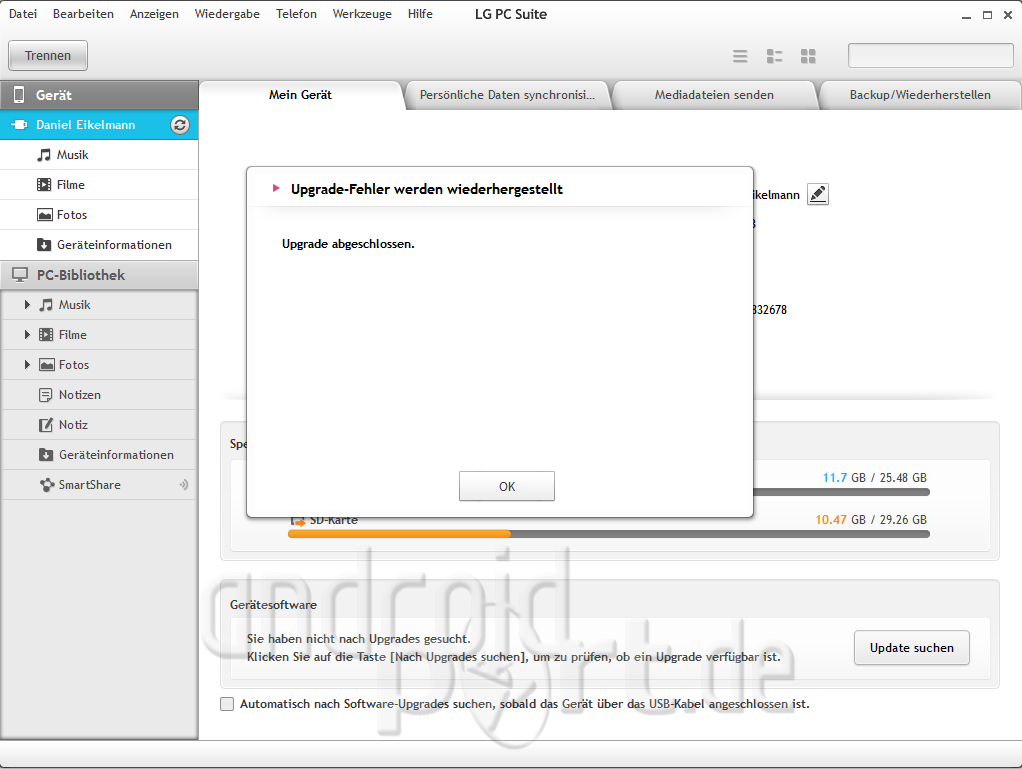
Task: Expand the Musik node in PC-Bibliothek
Action: pyautogui.click(x=28, y=305)
